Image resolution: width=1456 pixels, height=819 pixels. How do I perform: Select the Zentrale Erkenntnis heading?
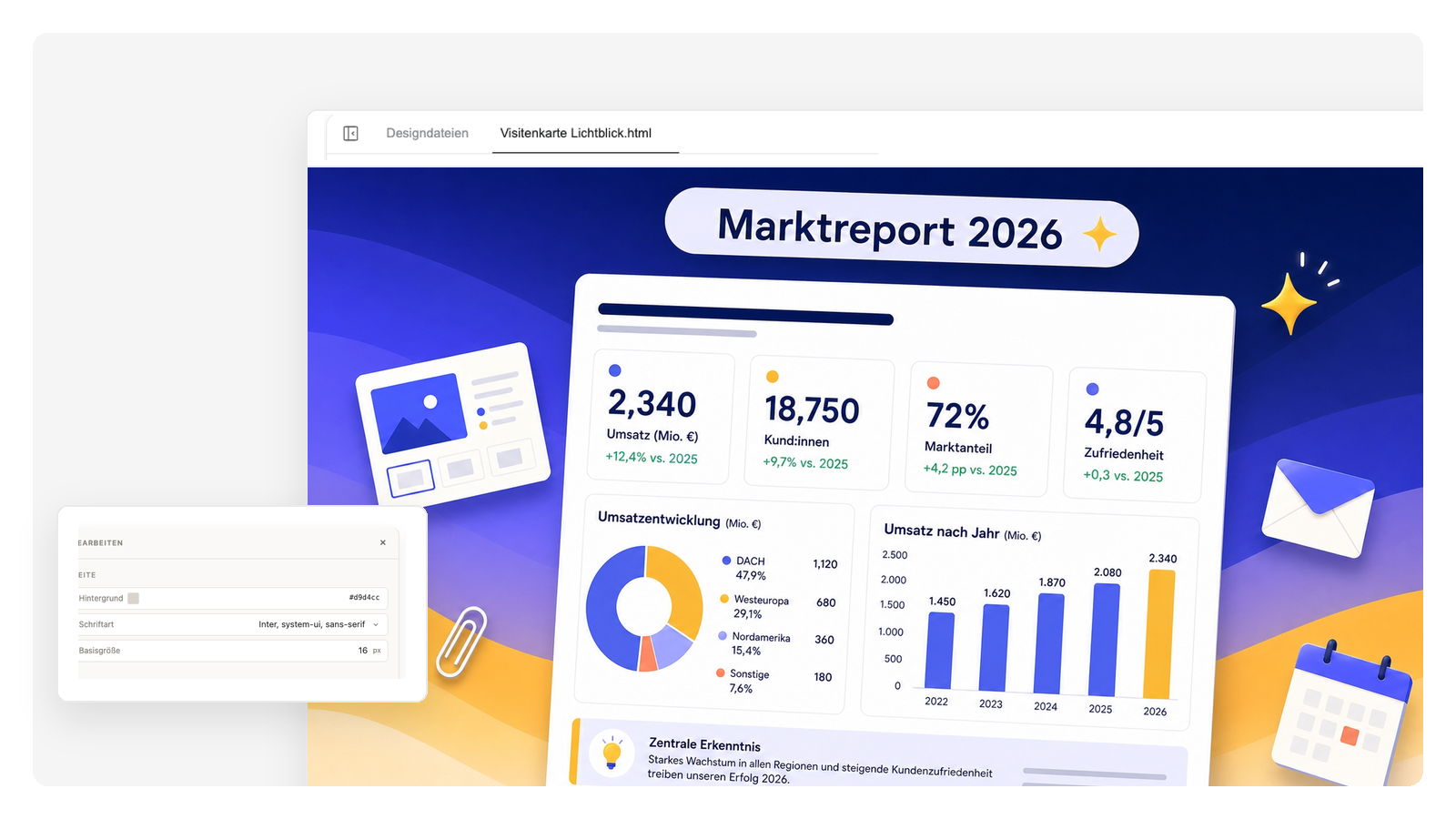click(704, 744)
